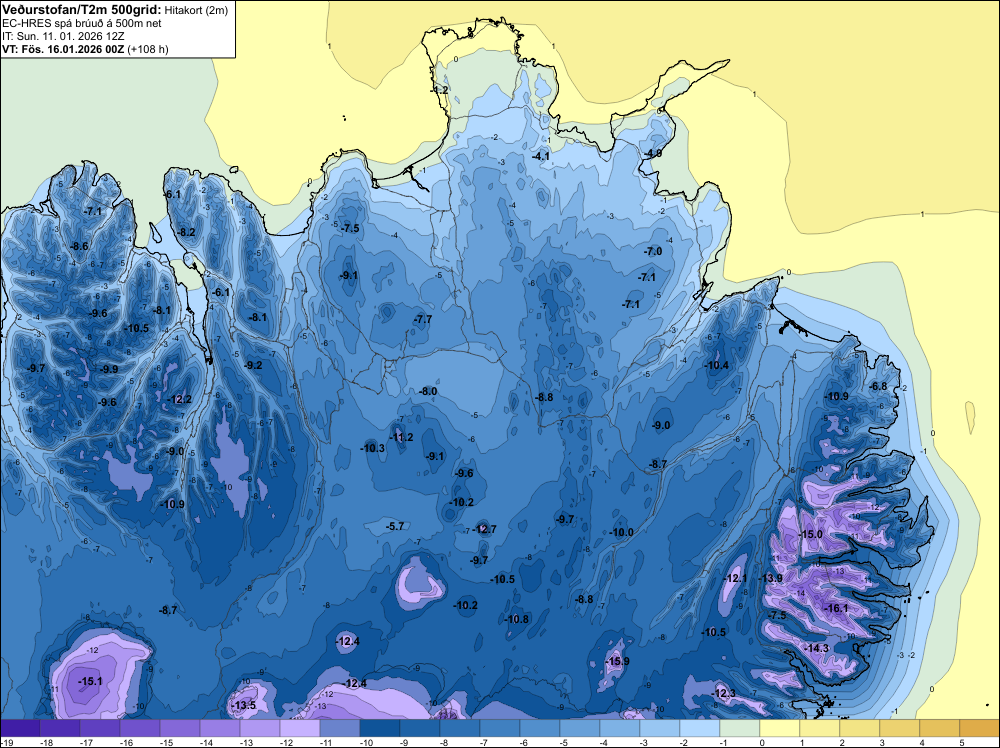Click the -12.3 temperature value
Image resolution: width=1000 pixels, height=748 pixels.
723,694
